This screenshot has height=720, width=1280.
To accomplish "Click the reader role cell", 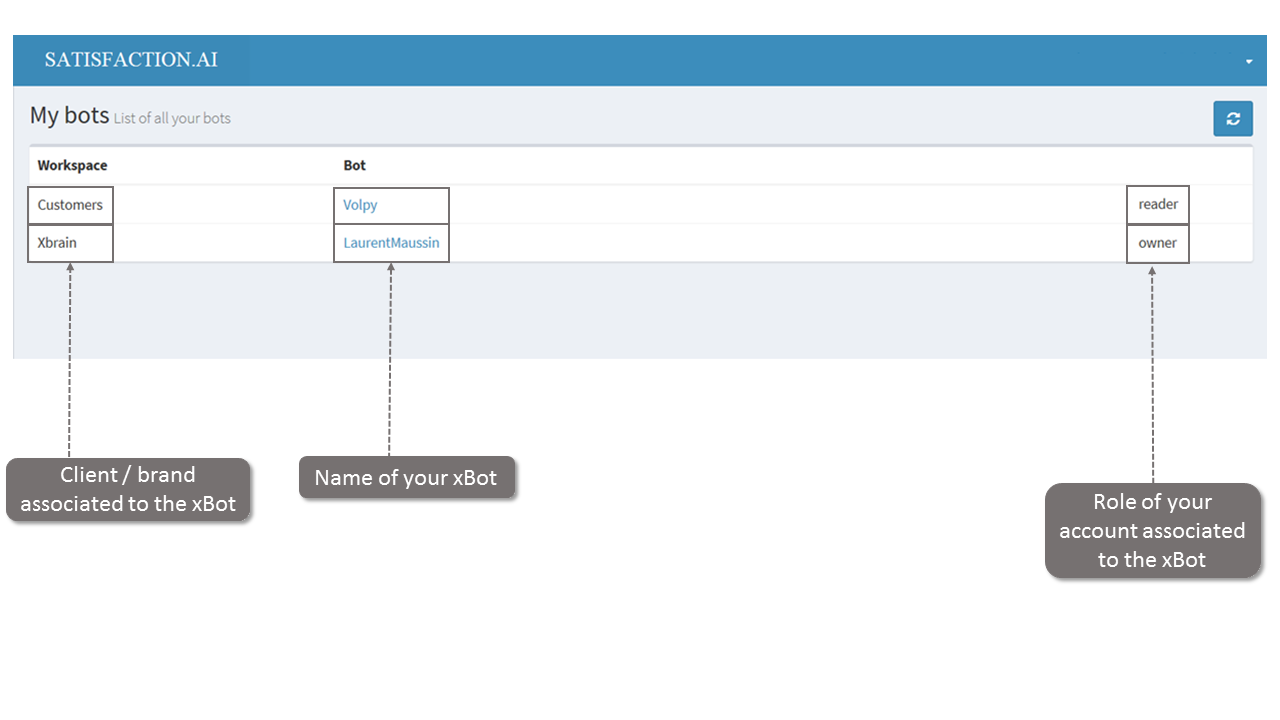I will [1158, 204].
